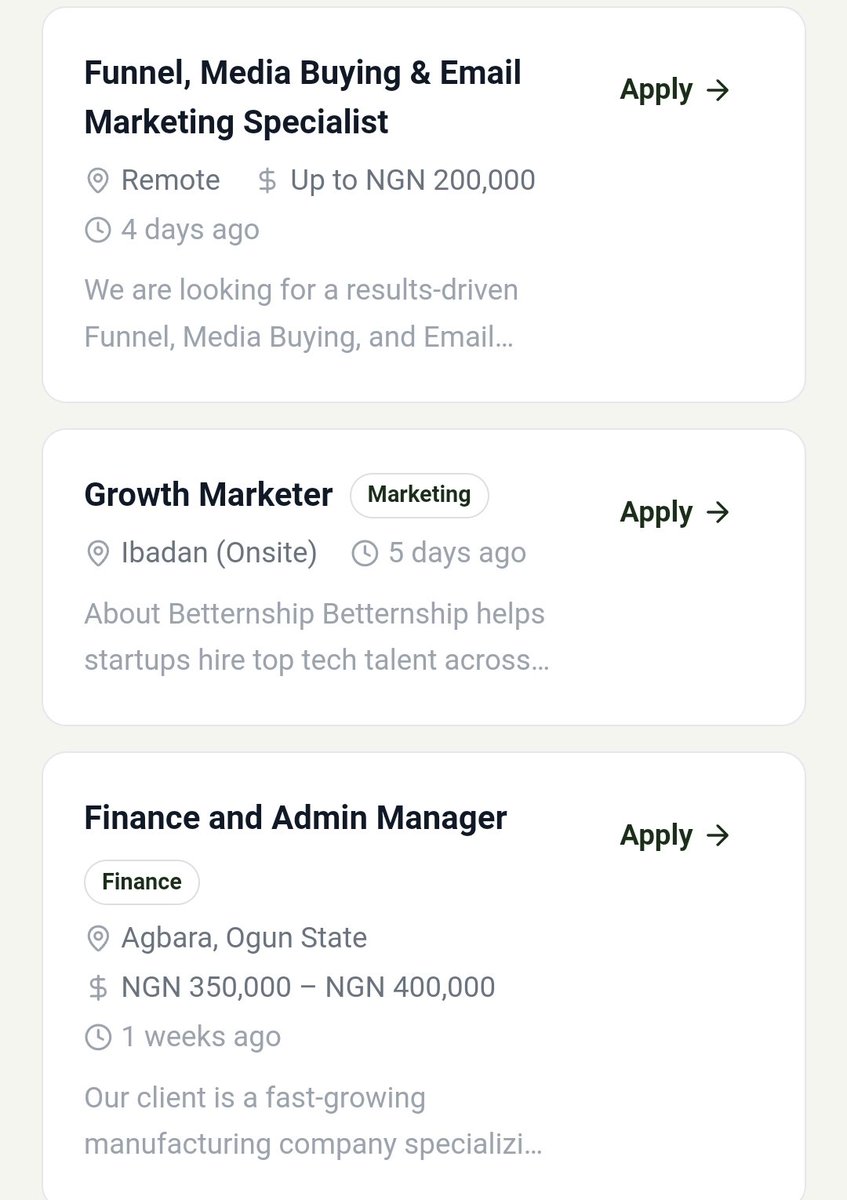Click the clock icon beside 1 weeks ago
The image size is (847, 1200).
click(98, 1037)
